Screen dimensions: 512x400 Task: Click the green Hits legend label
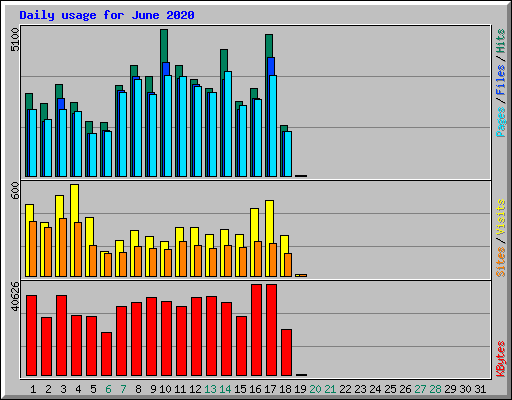tap(501, 41)
